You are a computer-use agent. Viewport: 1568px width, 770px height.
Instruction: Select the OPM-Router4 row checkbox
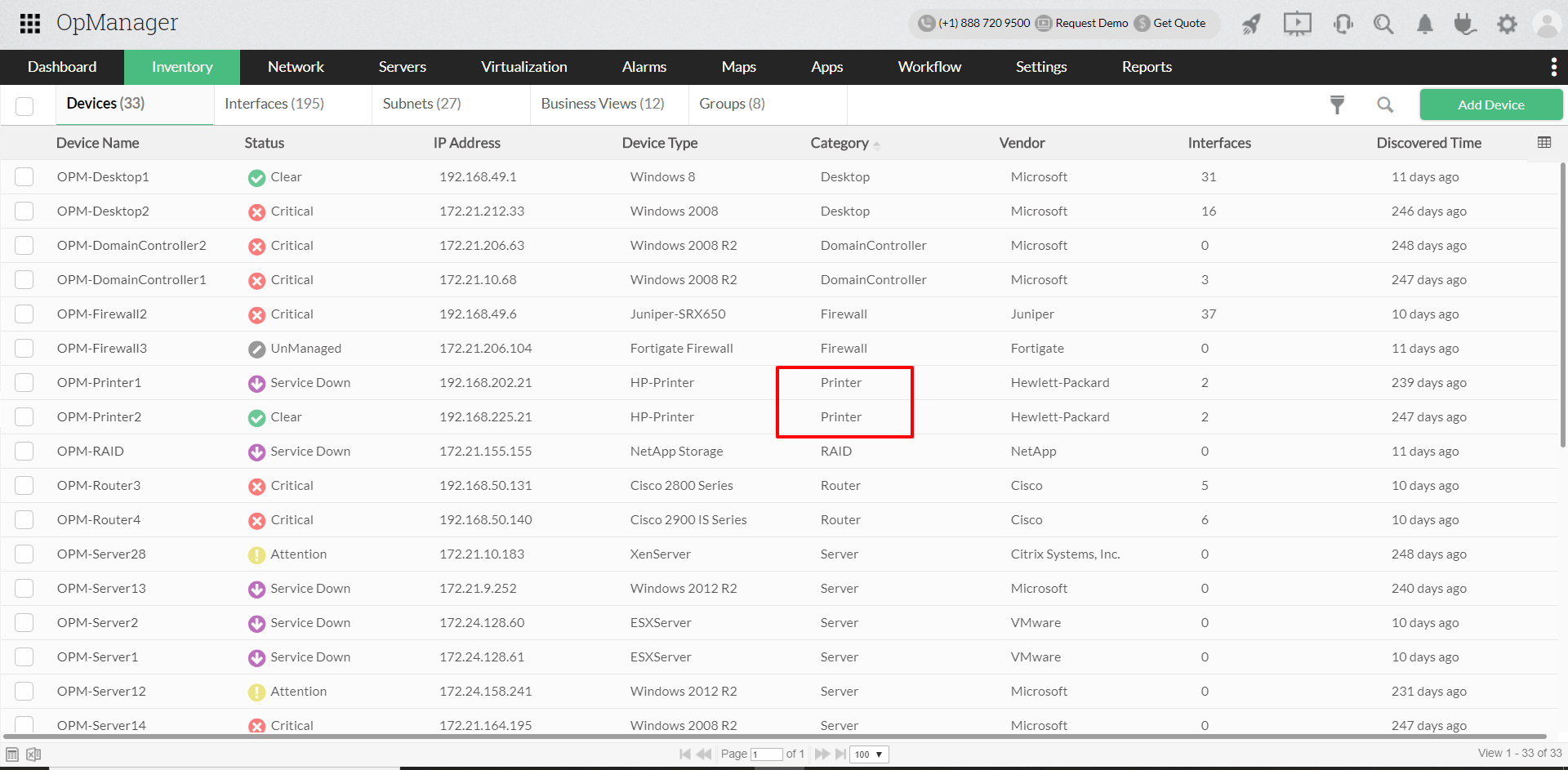tap(24, 520)
